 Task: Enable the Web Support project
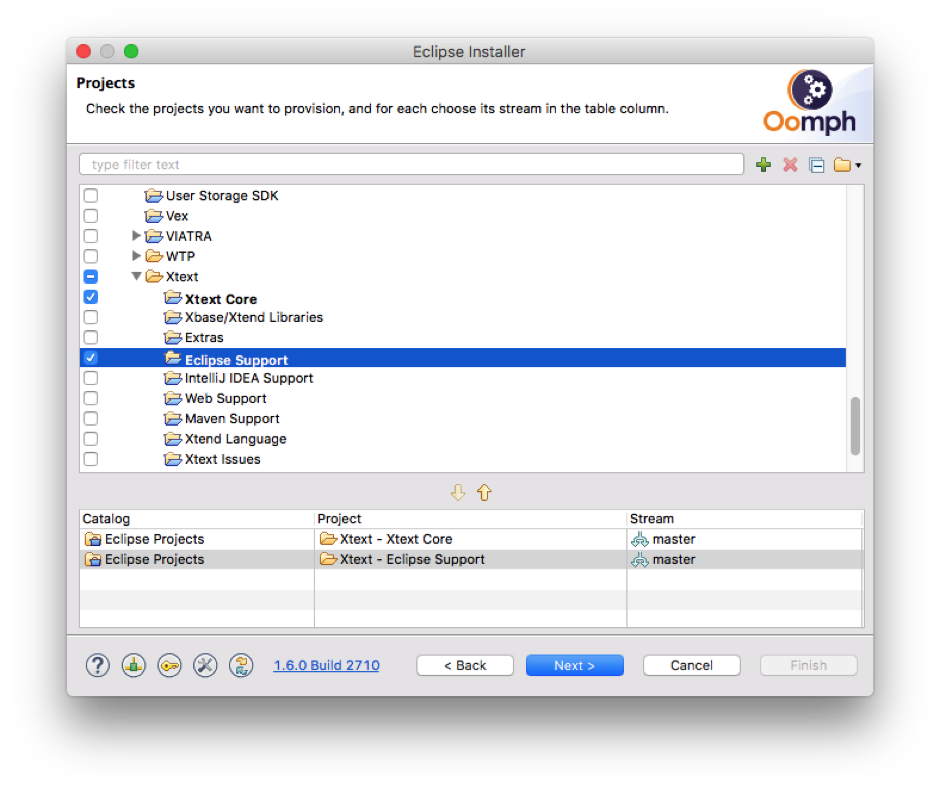point(90,398)
